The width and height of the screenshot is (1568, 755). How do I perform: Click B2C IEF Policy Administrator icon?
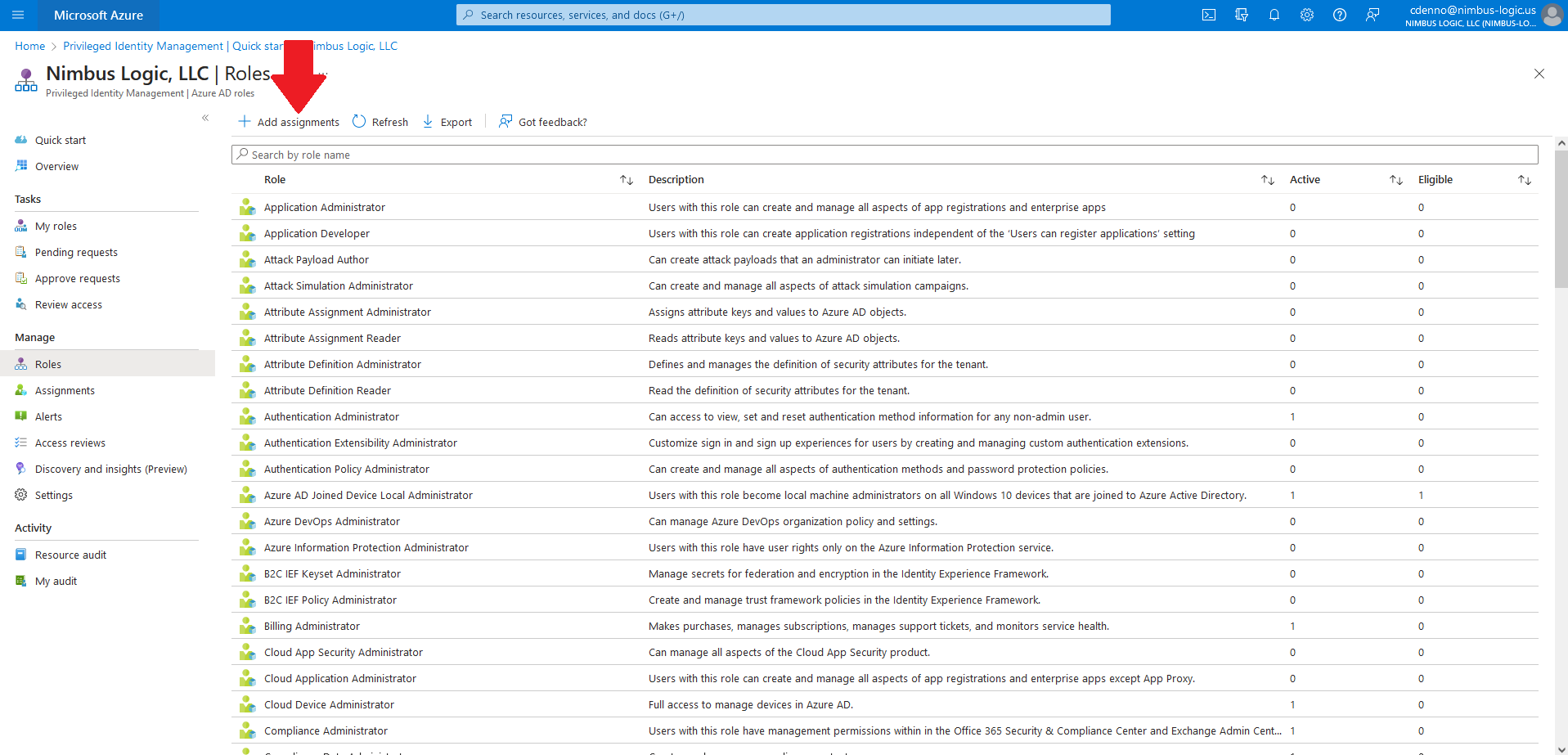coord(247,600)
